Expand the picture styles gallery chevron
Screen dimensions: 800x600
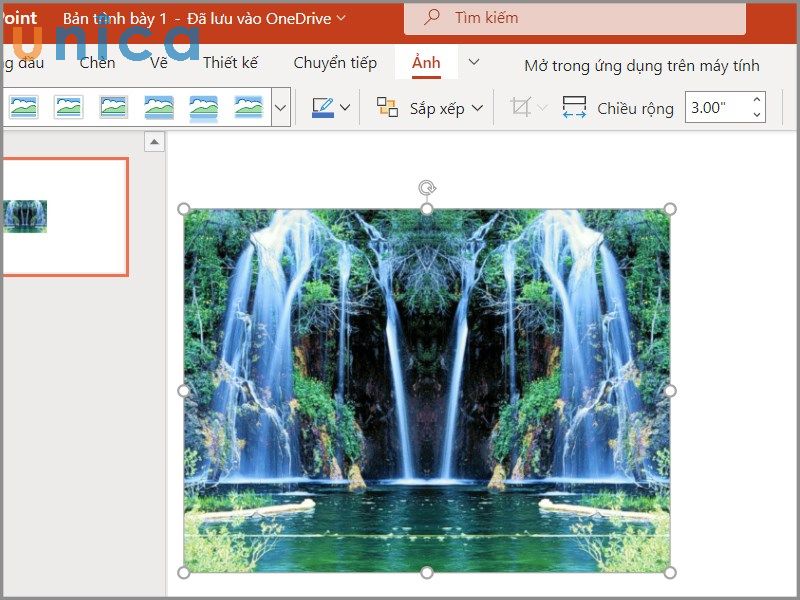point(279,107)
